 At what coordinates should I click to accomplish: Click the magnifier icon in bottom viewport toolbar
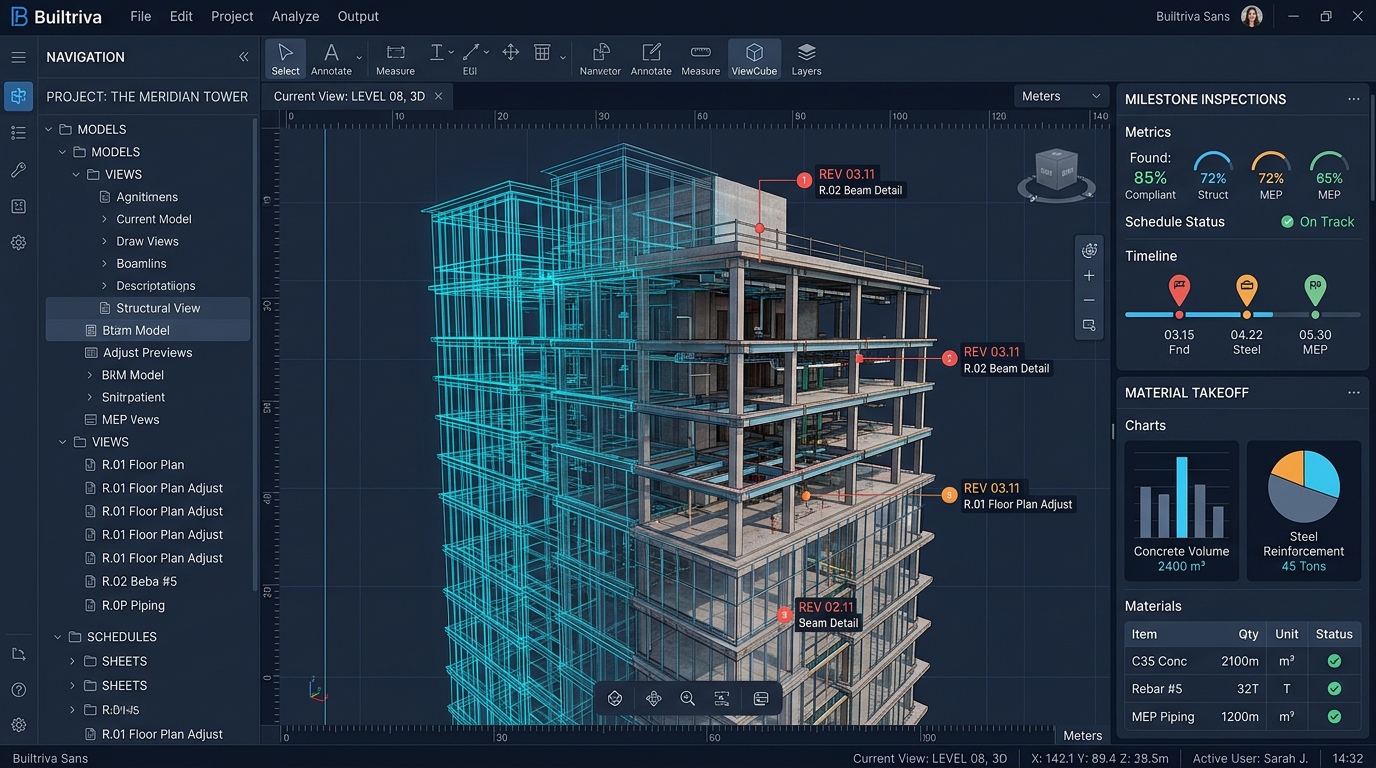pos(687,699)
